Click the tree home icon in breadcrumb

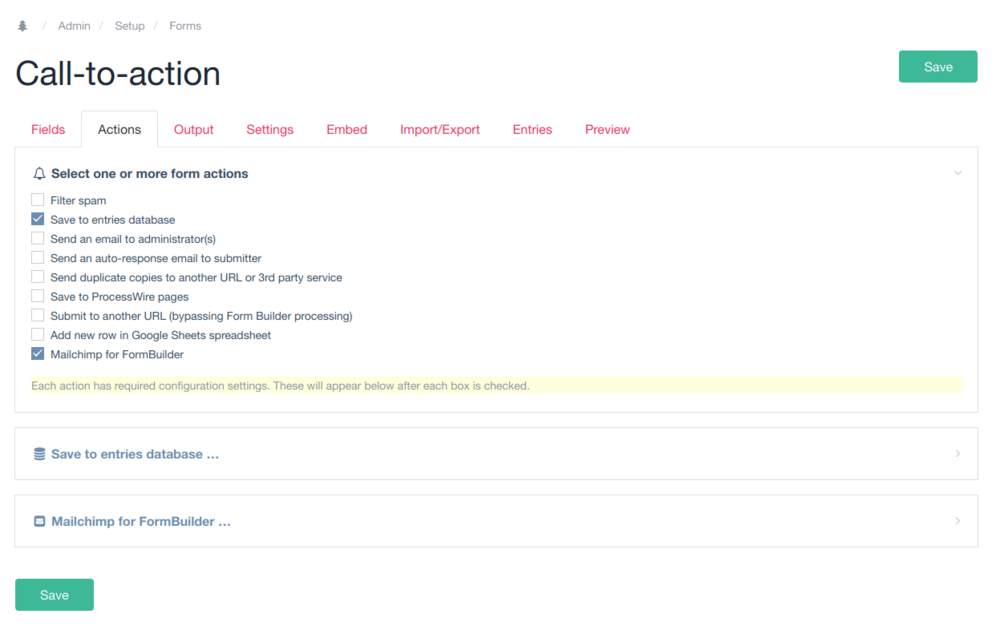22,26
